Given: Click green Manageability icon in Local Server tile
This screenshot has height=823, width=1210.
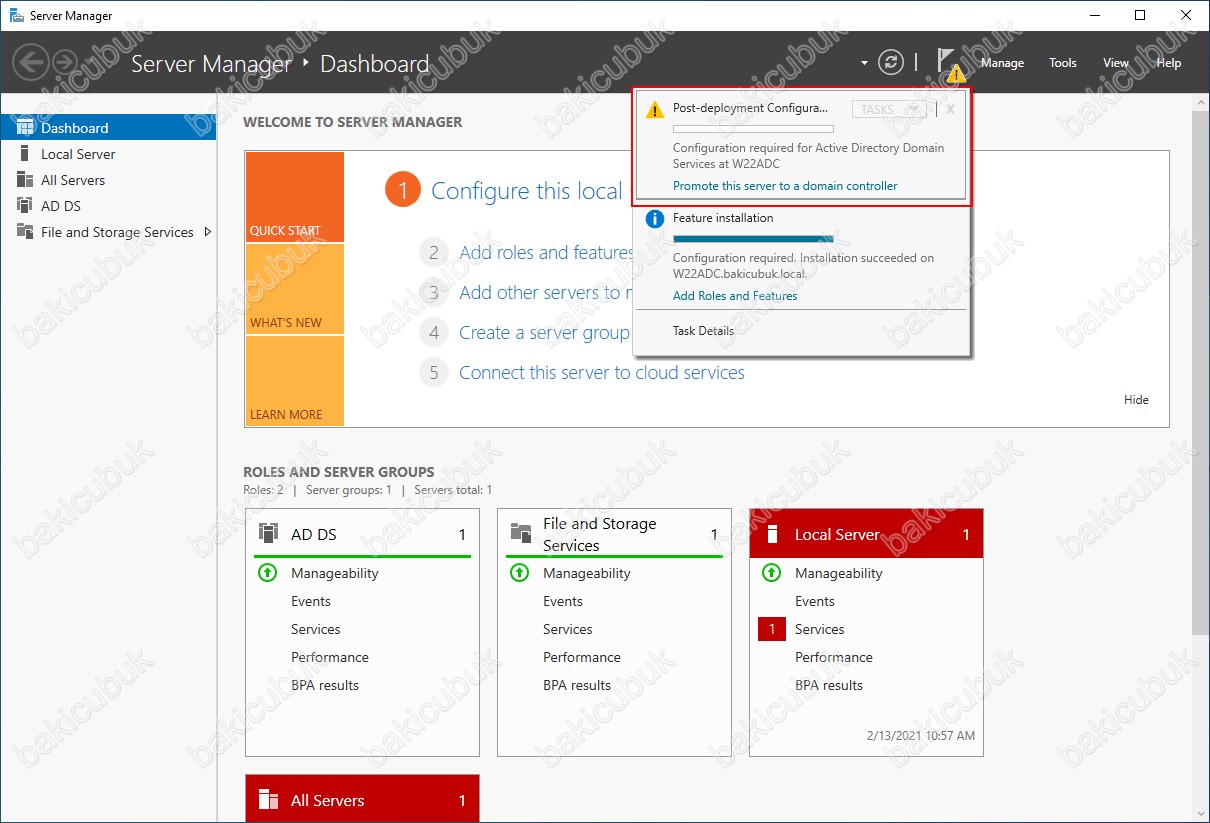Looking at the screenshot, I should (771, 573).
